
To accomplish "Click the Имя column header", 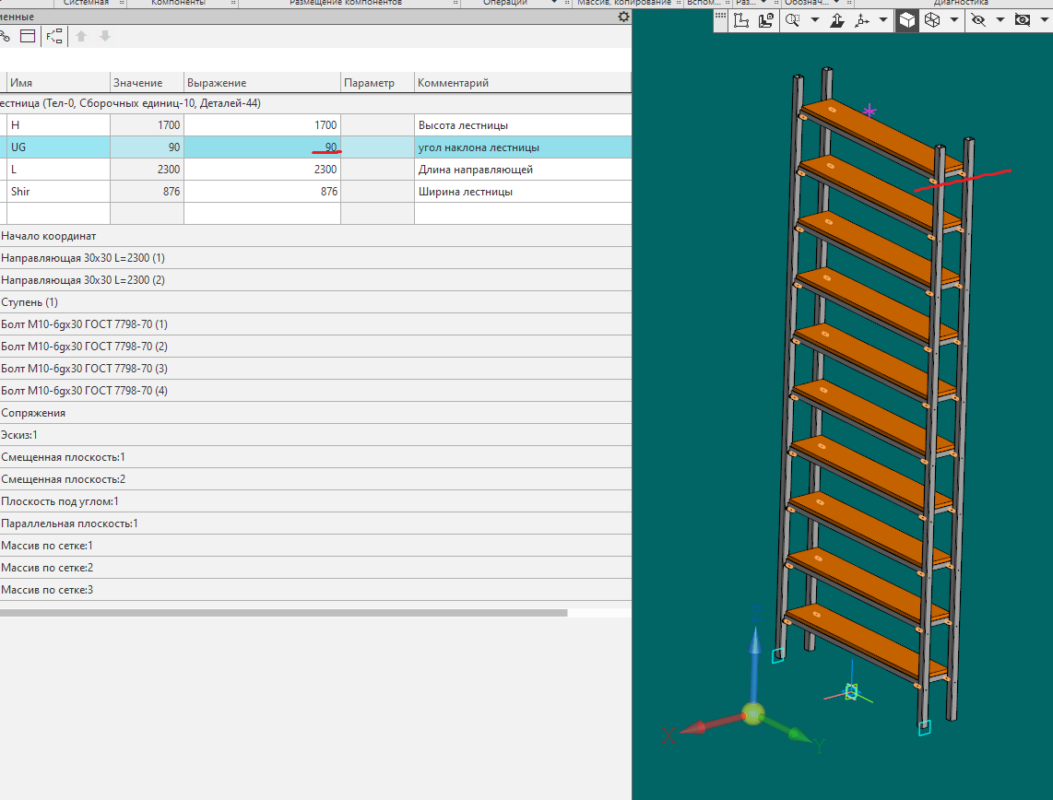I will point(58,83).
